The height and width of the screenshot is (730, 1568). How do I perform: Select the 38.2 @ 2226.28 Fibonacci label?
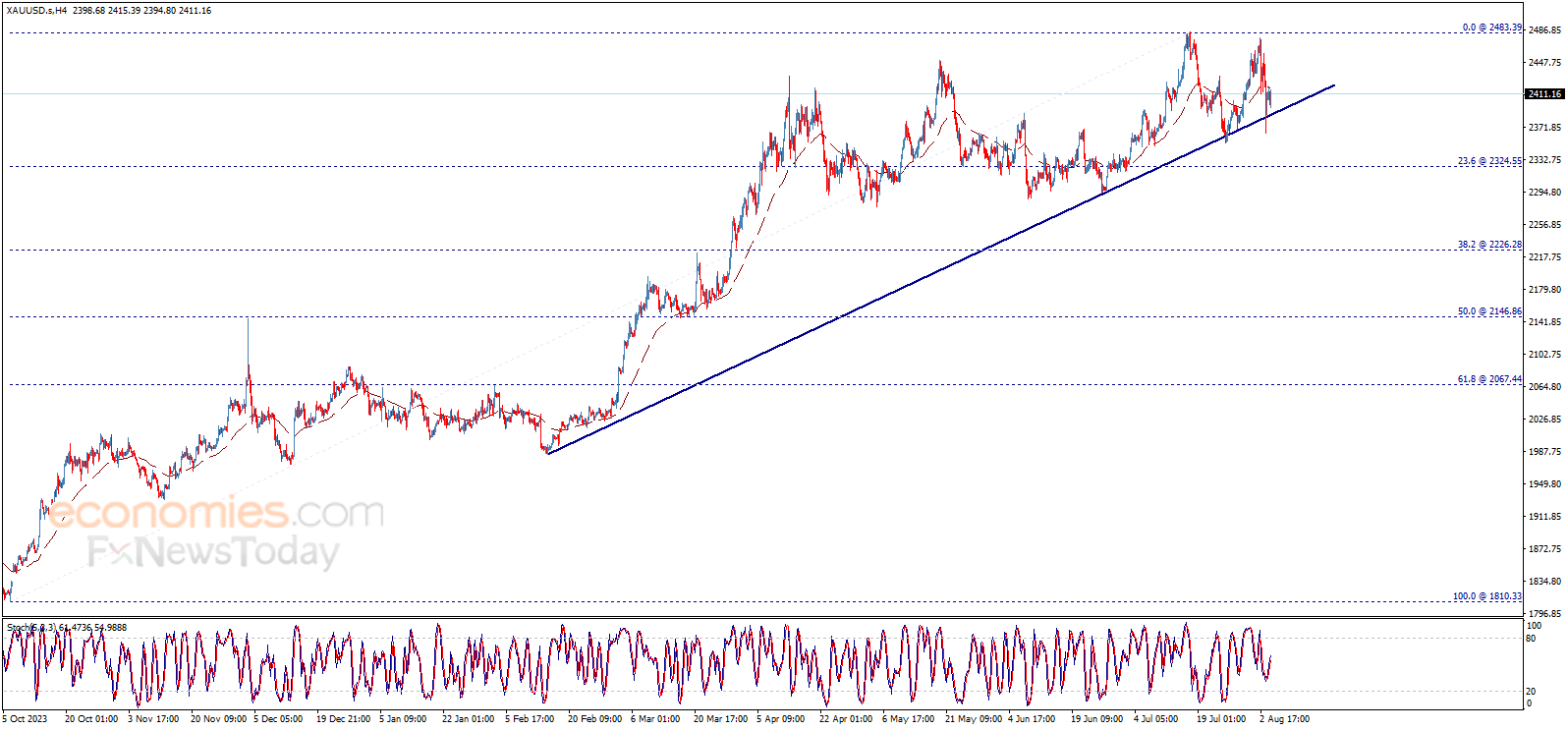click(x=1489, y=245)
